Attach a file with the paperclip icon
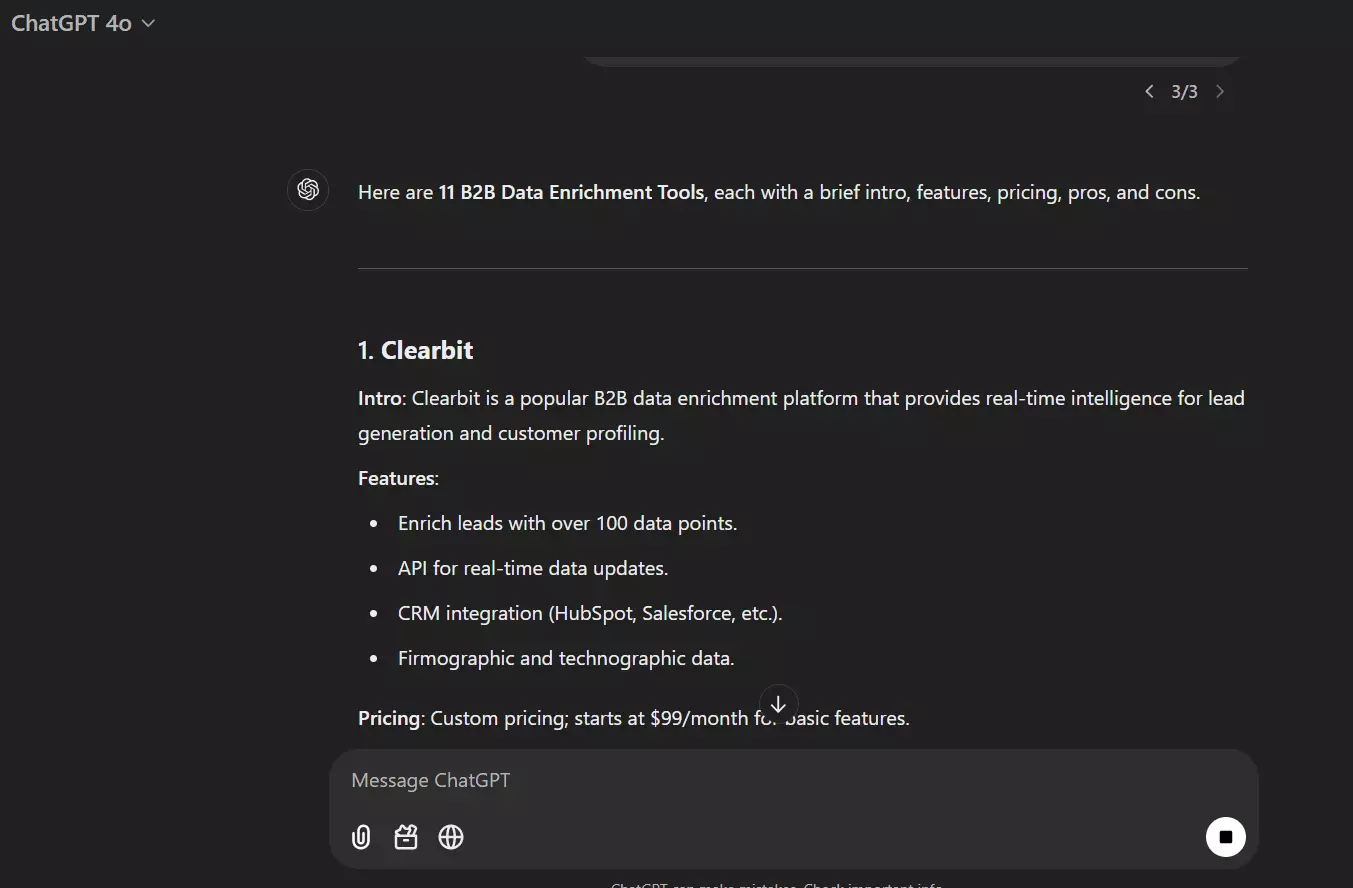 (x=361, y=837)
